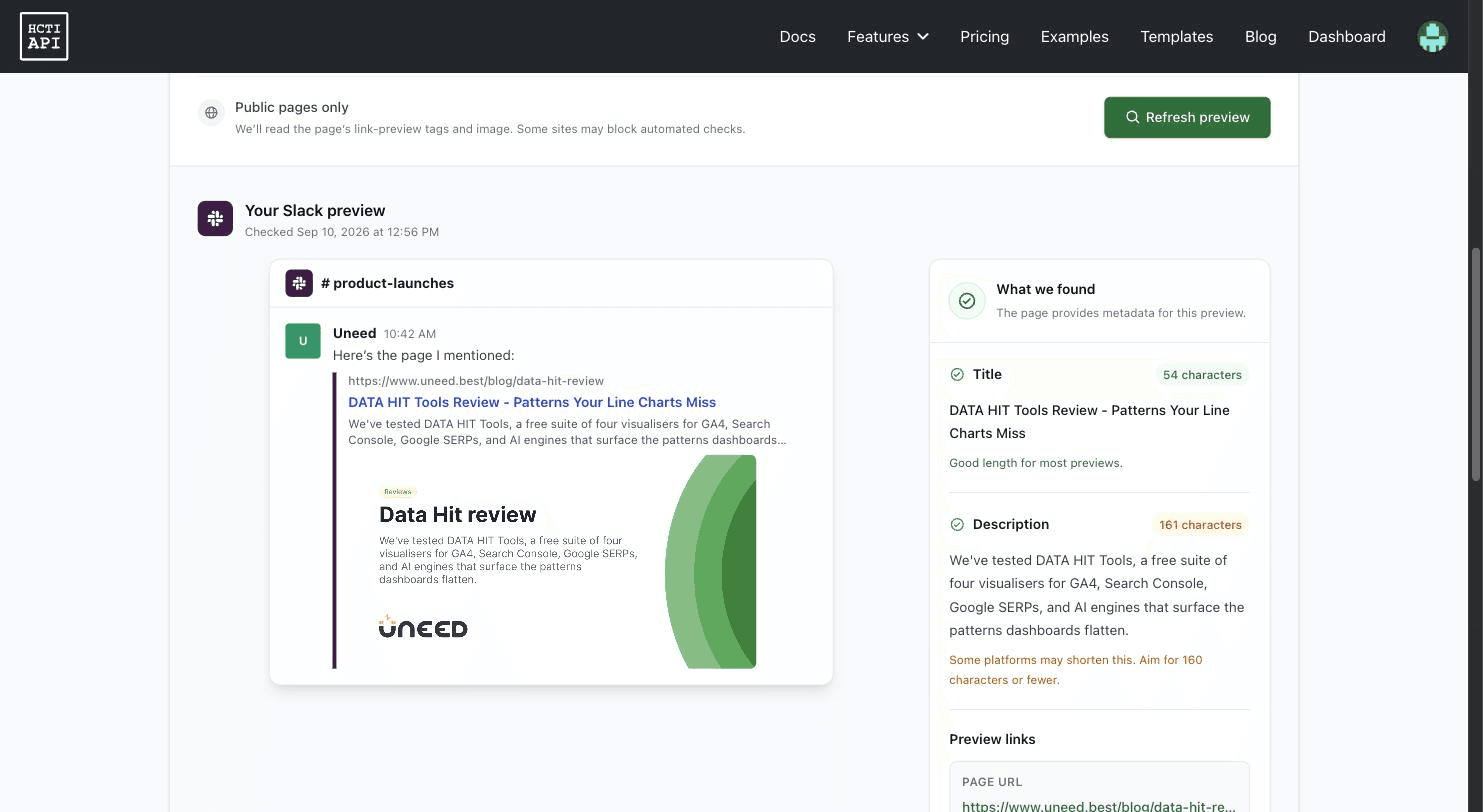
Task: Click the Here's the page I mentioned message
Action: click(424, 355)
